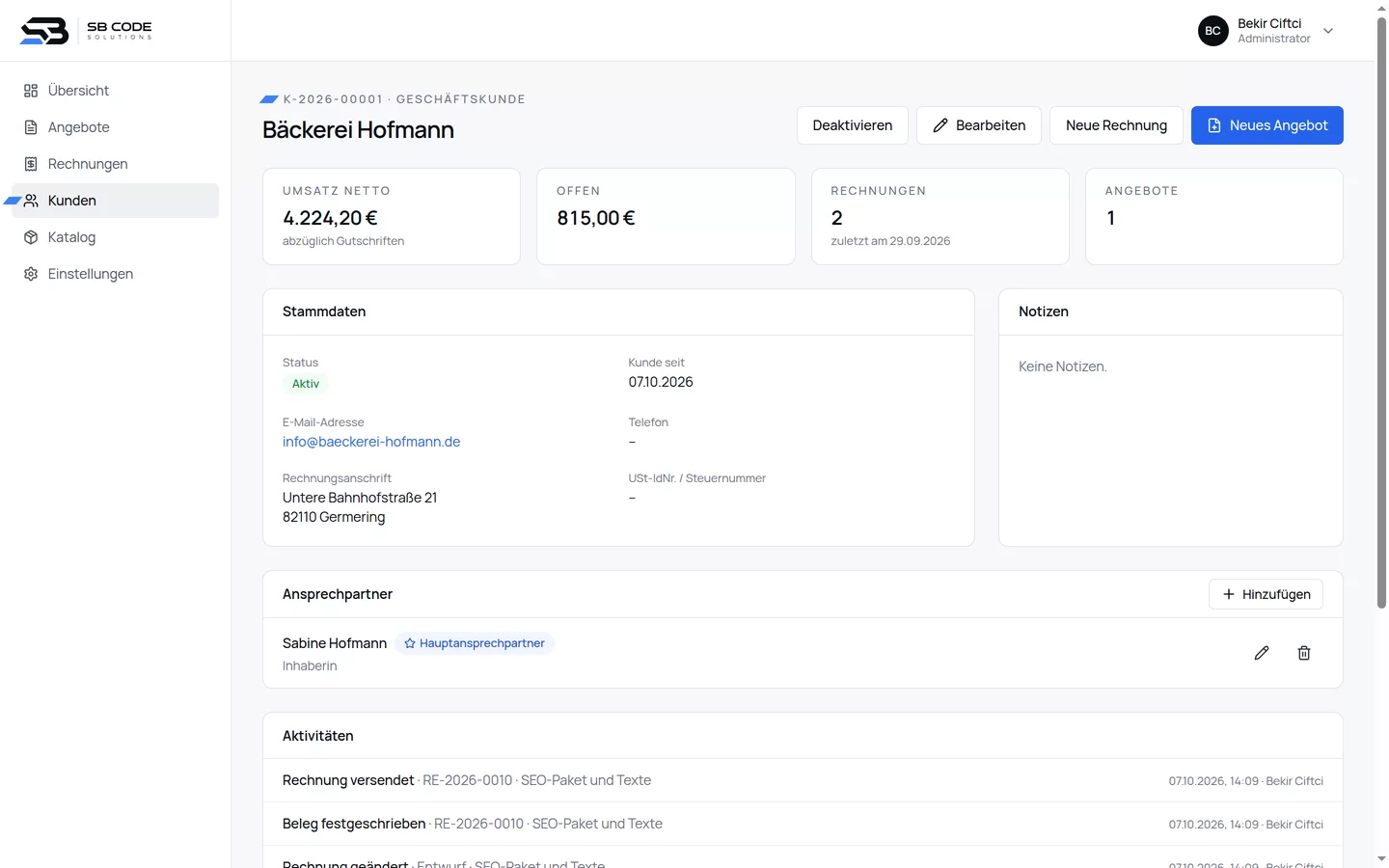Click the page vertical scrollbar

[x=1381, y=313]
